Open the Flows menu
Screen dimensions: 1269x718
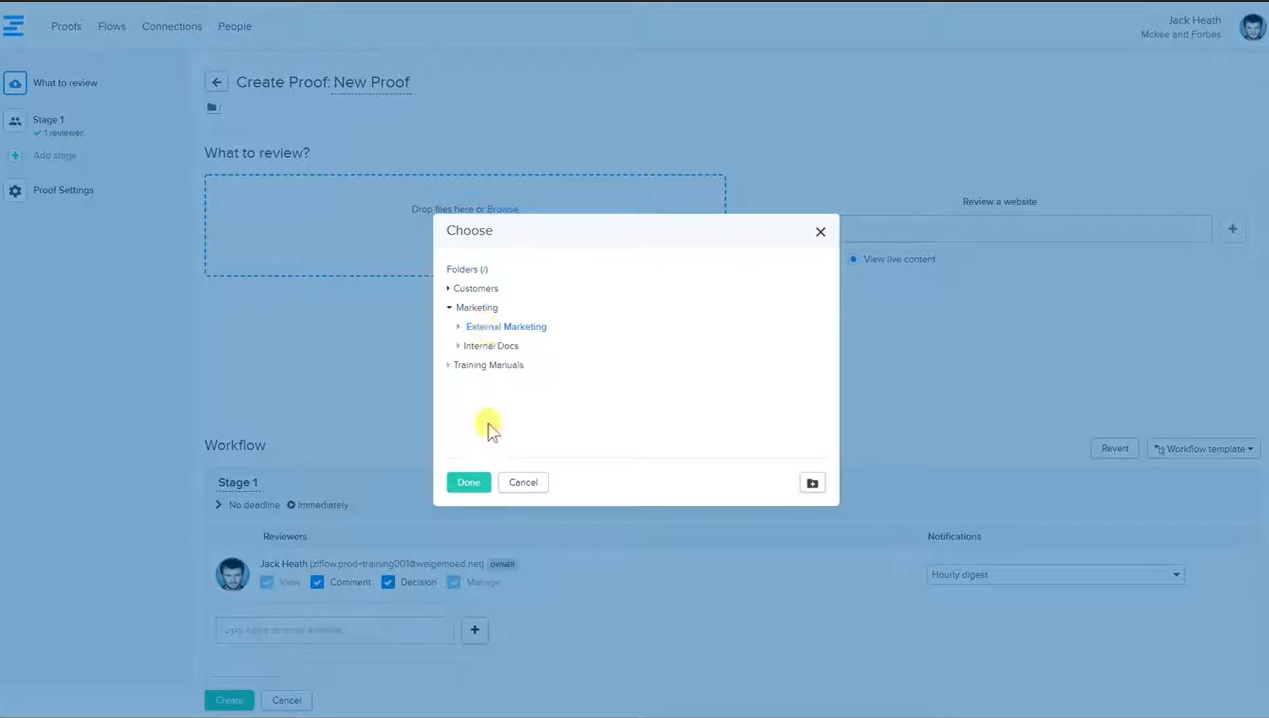112,26
